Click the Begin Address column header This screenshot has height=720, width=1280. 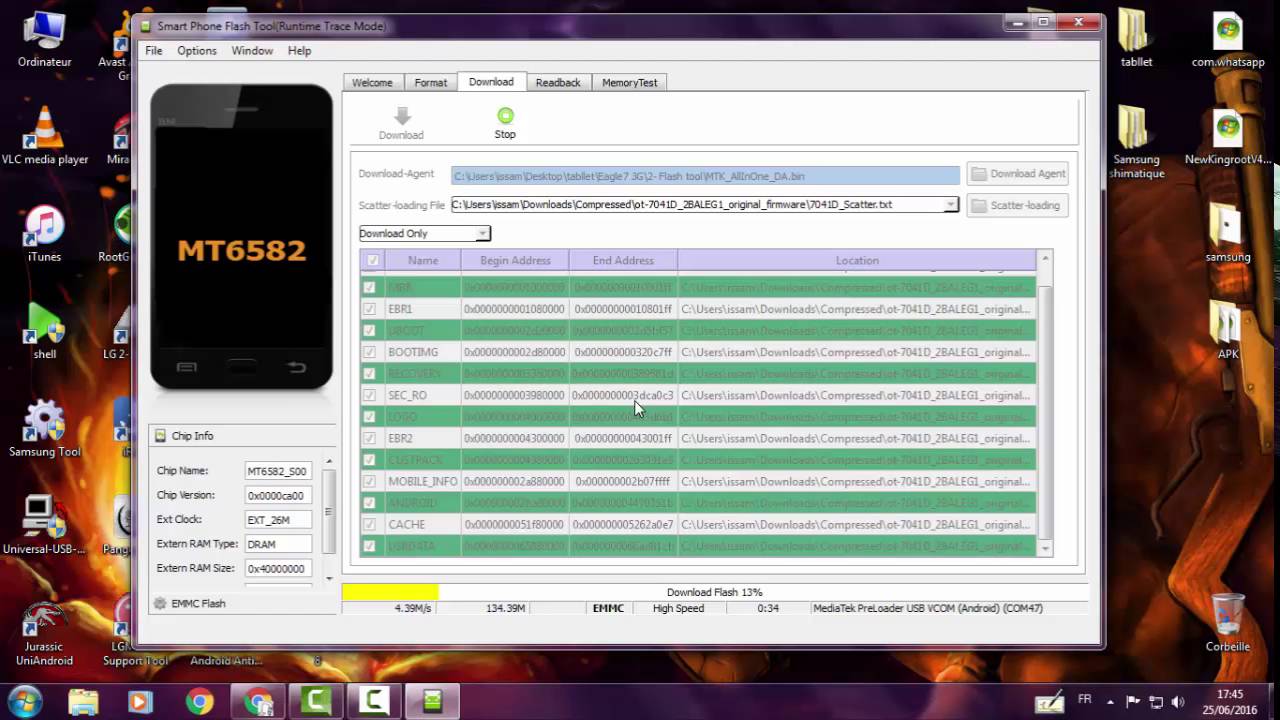coord(515,261)
